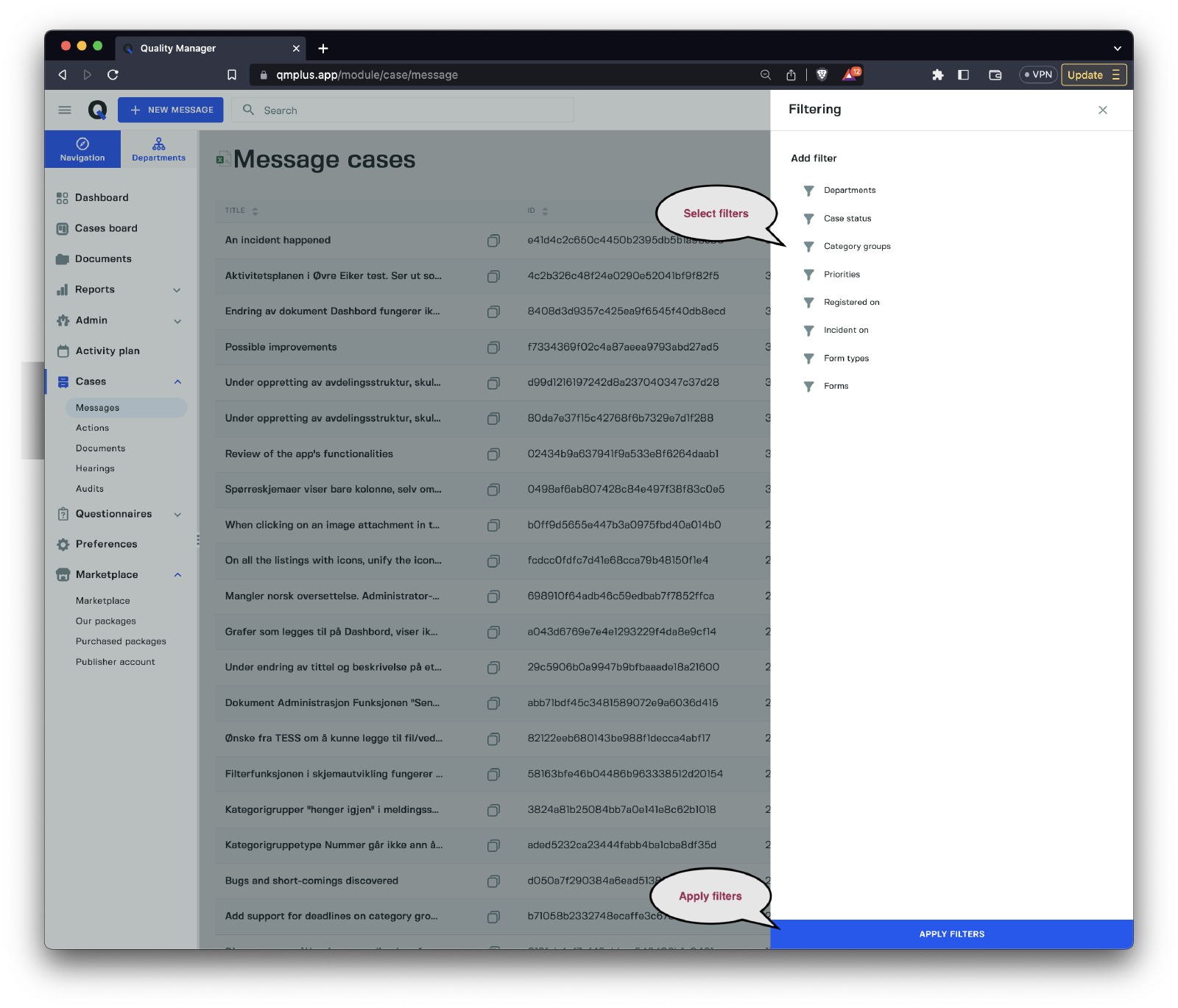The height and width of the screenshot is (1008, 1178).
Task: Click the Priorities filter funnel icon
Action: click(x=808, y=275)
